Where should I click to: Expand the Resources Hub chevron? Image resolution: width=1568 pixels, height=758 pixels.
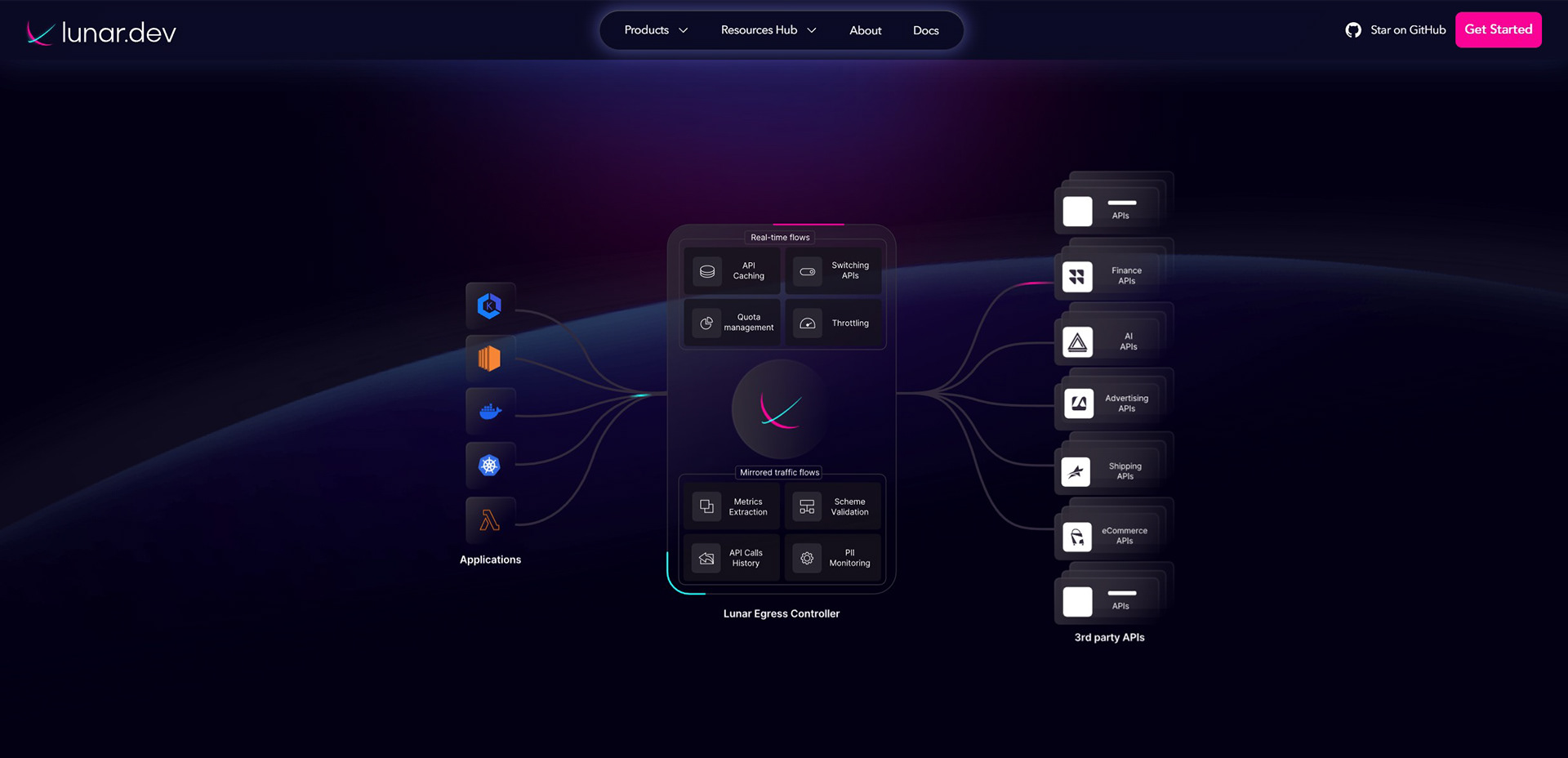tap(812, 30)
